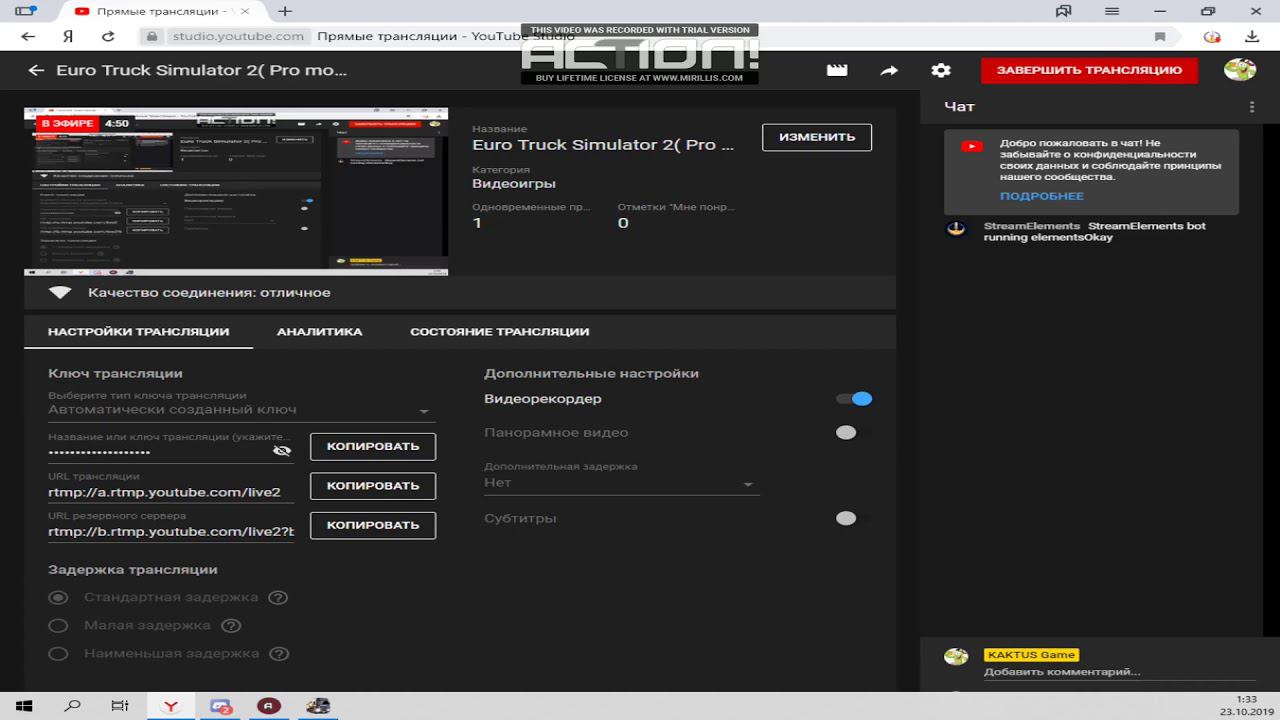
Task: Copy the backup server URL
Action: (x=373, y=525)
